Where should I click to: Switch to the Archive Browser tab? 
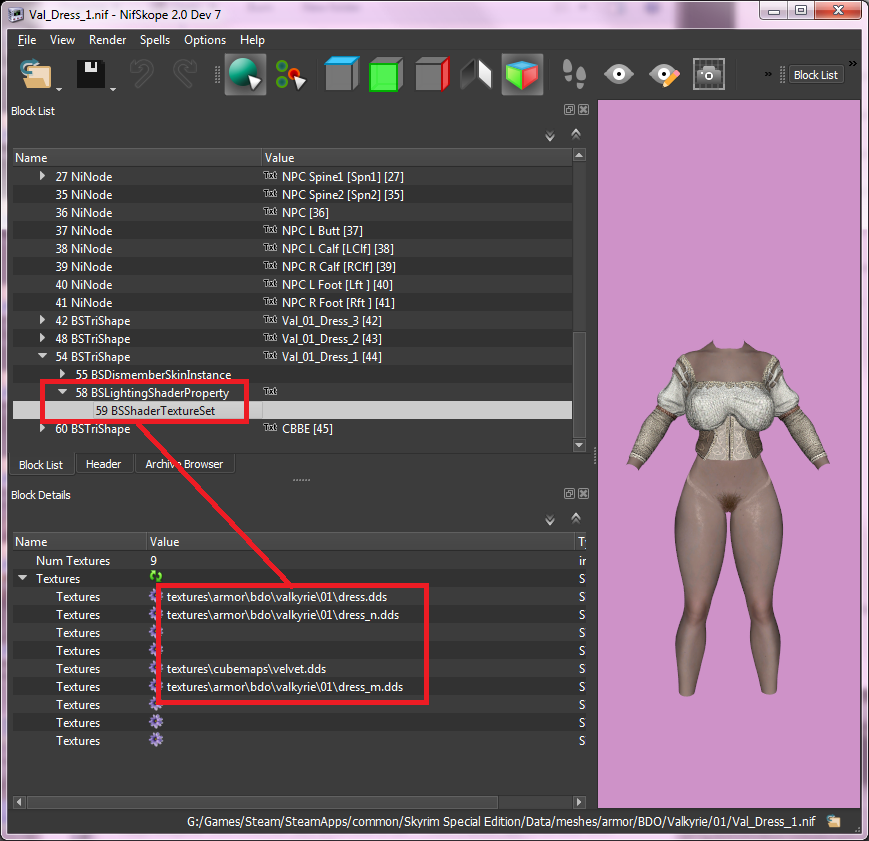pyautogui.click(x=184, y=464)
